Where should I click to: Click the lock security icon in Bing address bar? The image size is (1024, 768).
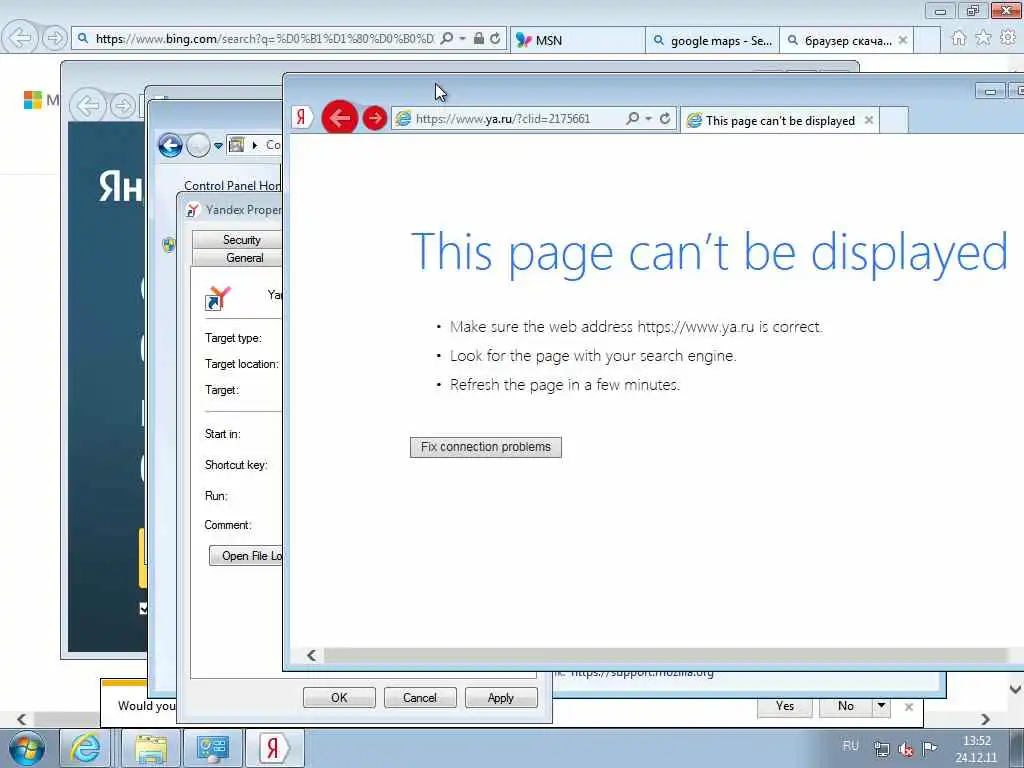[479, 39]
